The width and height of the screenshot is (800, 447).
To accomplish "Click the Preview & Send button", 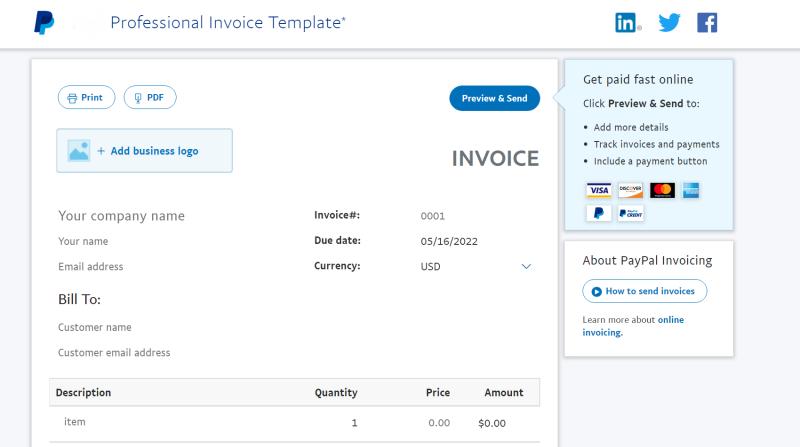I will (x=494, y=98).
